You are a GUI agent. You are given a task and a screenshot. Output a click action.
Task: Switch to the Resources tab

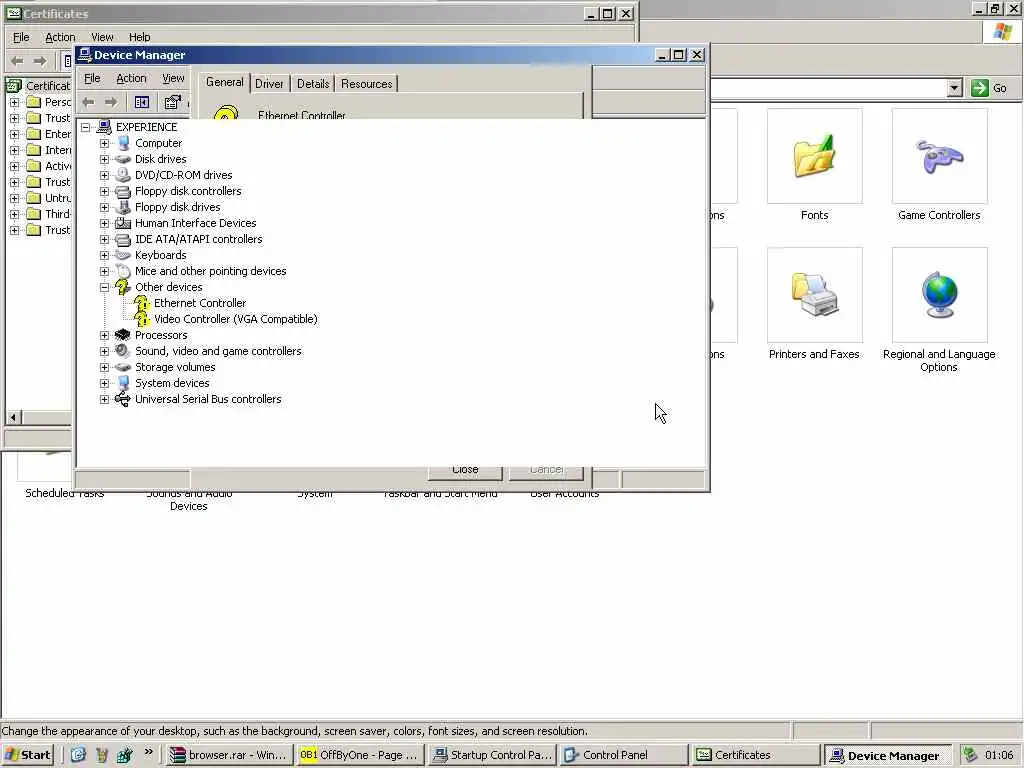[366, 84]
